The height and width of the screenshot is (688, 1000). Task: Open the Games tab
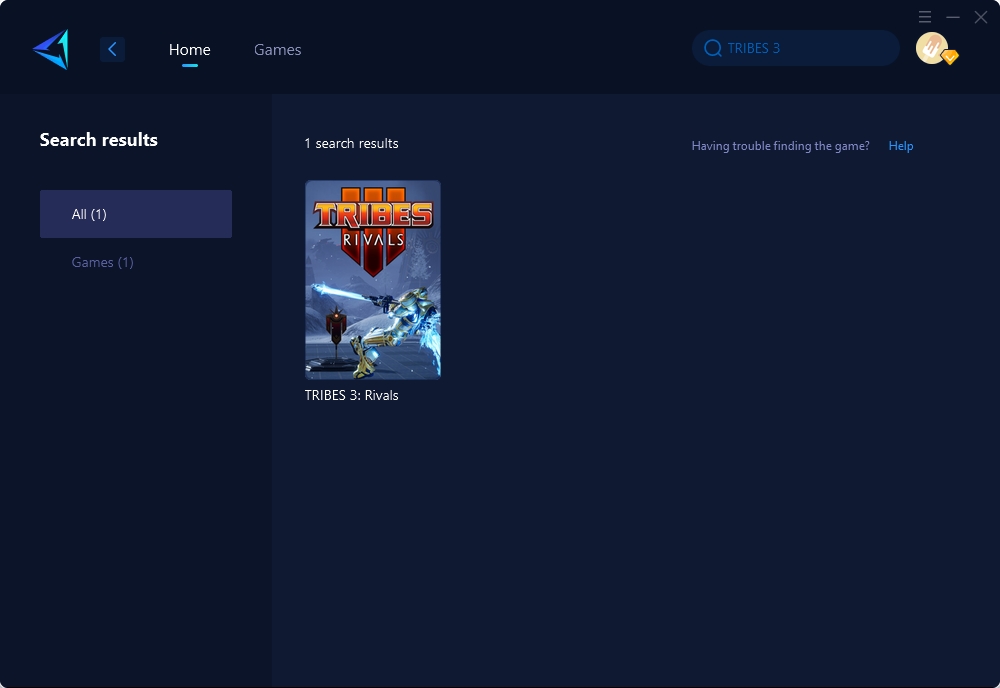[277, 50]
